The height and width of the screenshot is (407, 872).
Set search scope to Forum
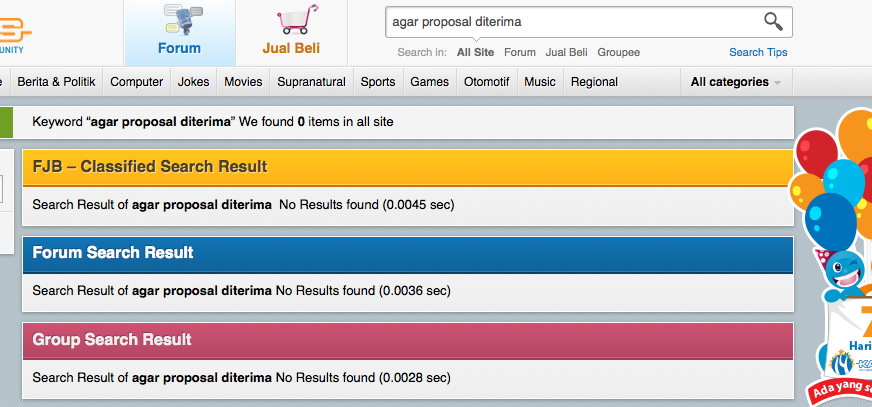point(520,52)
